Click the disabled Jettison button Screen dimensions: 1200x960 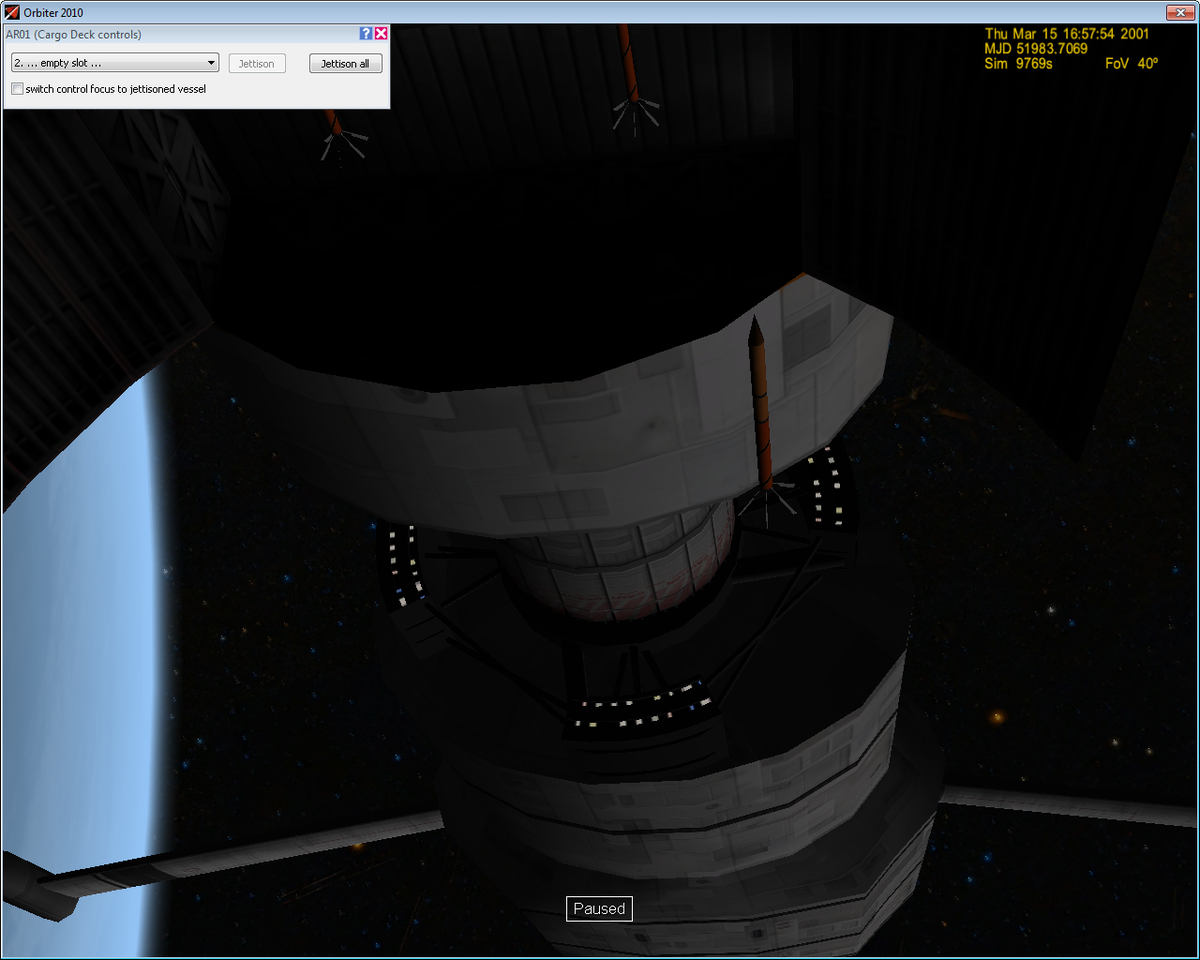[257, 63]
